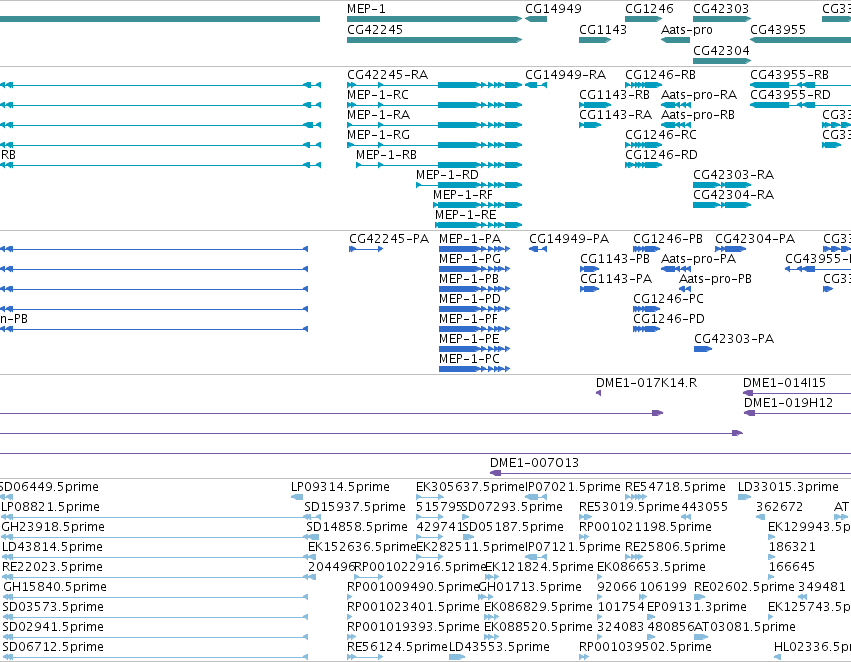Screen dimensions: 851x662
Task: Click transcript MEP-1-RG
Action: tap(434, 145)
